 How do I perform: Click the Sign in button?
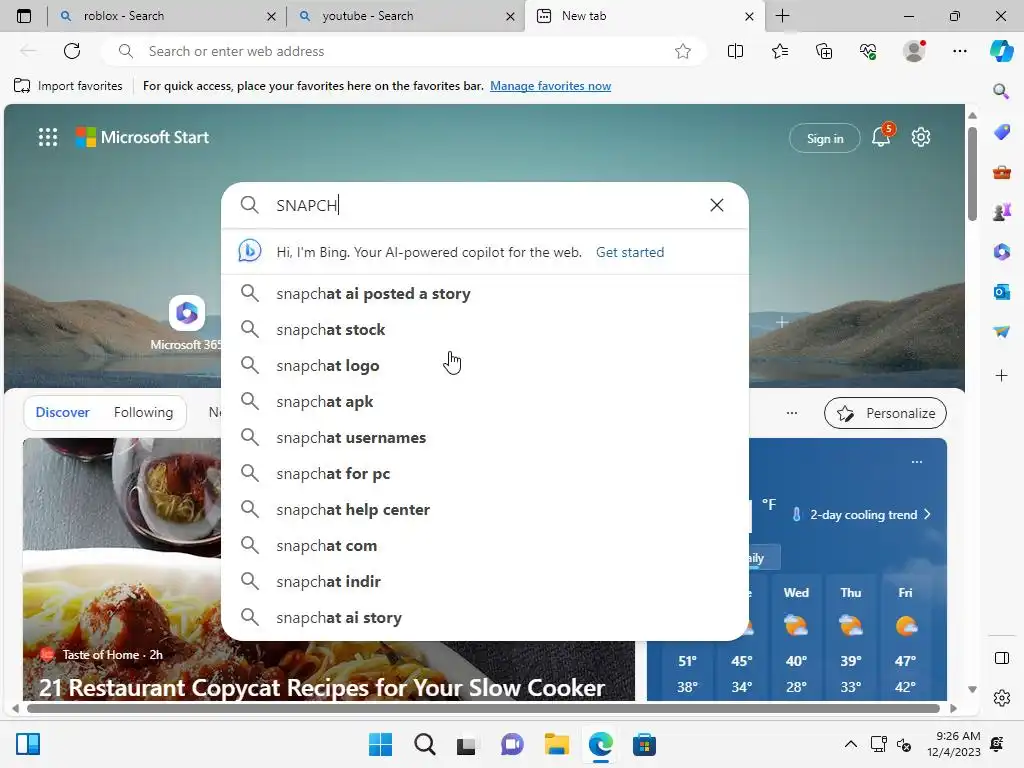pos(825,138)
